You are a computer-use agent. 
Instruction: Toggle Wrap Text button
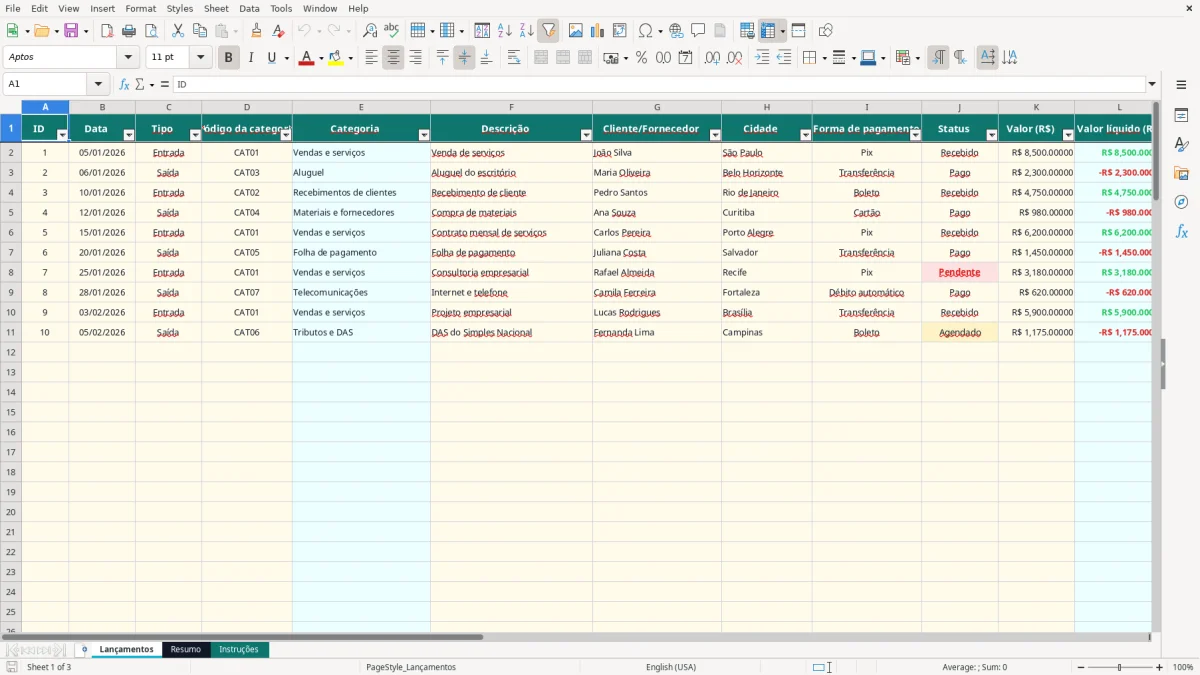click(514, 58)
